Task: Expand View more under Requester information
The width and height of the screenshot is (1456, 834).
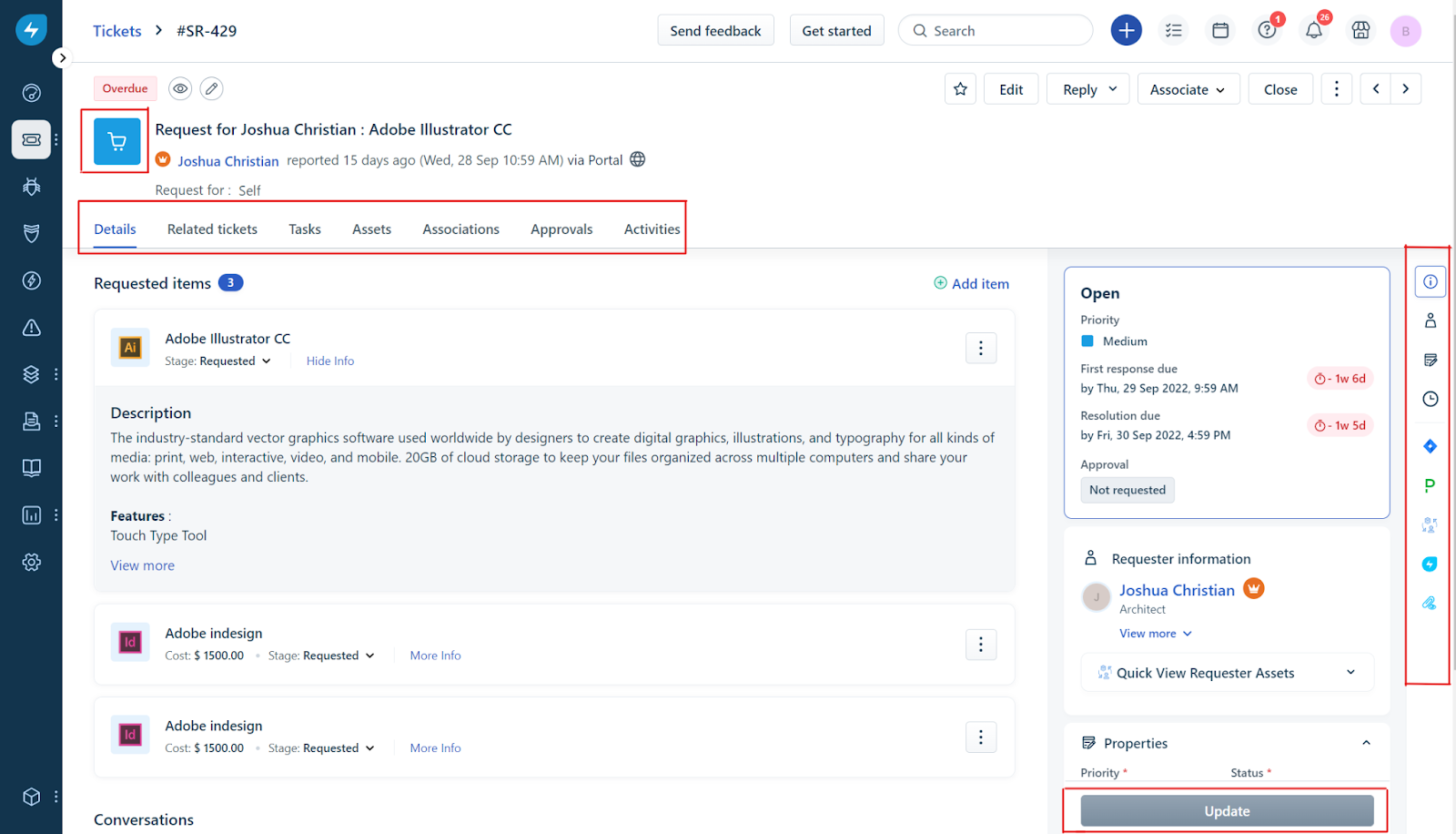Action: coord(1156,634)
